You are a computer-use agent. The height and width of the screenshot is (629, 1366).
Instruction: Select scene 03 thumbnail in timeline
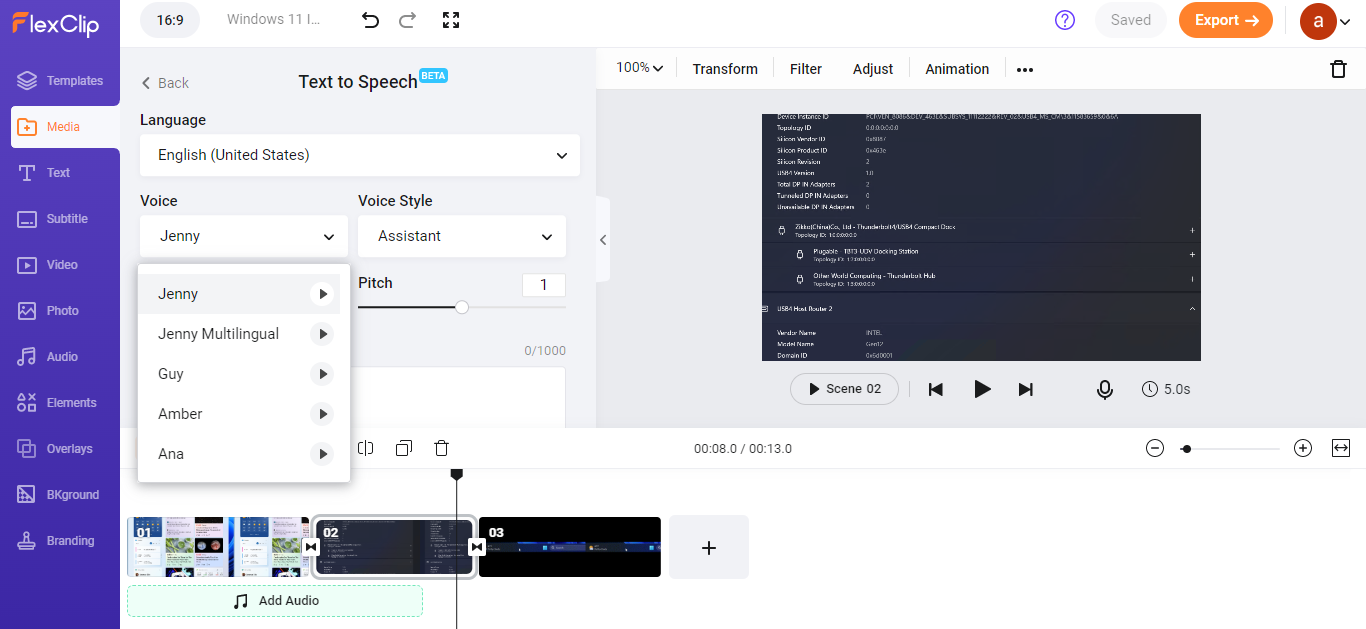(570, 547)
